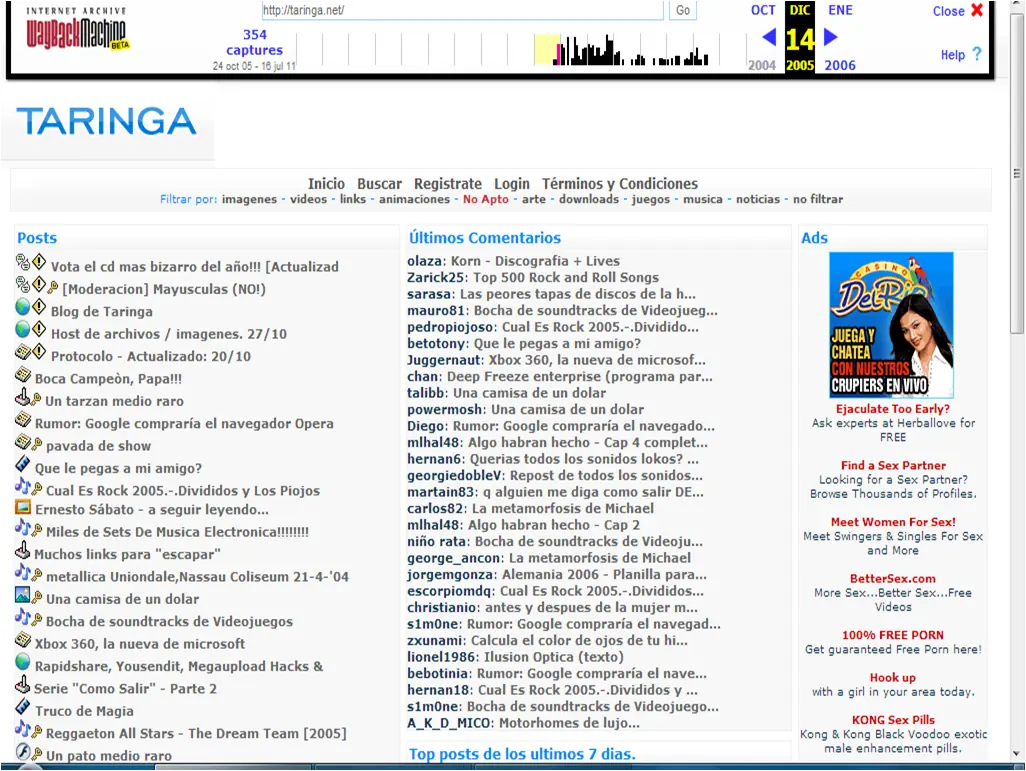This screenshot has width=1026, height=771.
Task: Jump to year 2006 capture
Action: point(840,65)
